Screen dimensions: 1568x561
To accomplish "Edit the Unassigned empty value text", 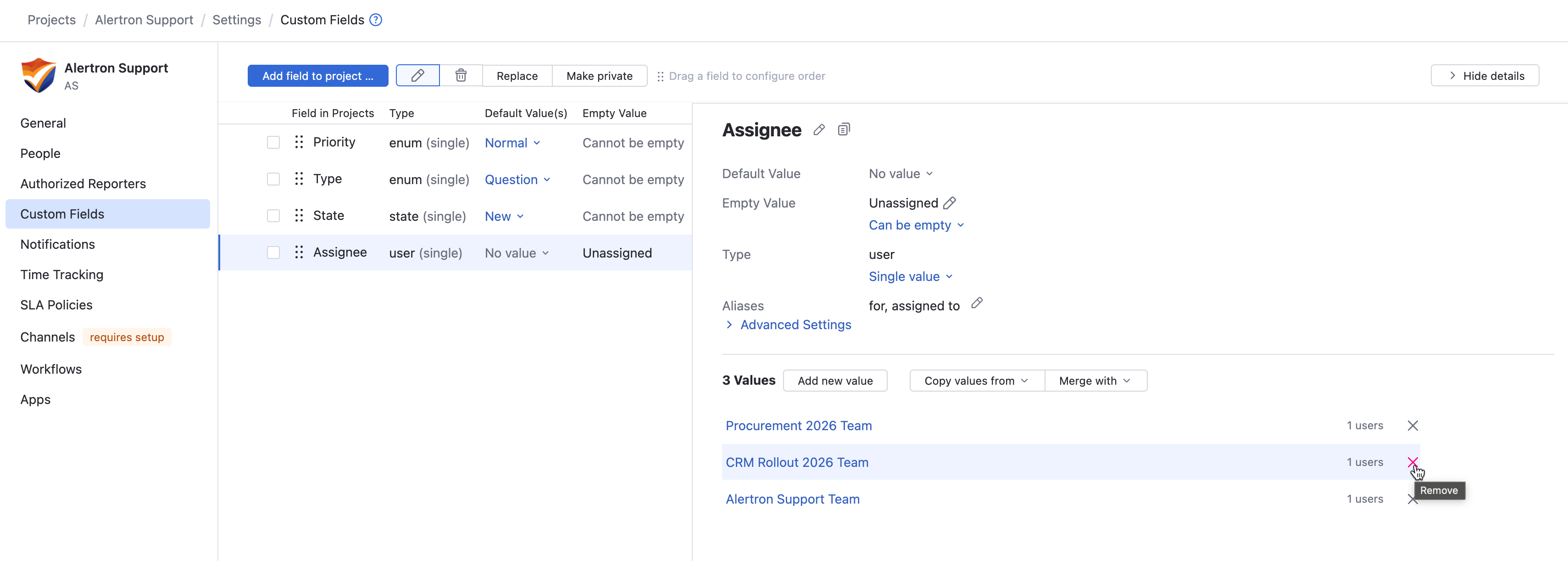I will pyautogui.click(x=950, y=203).
